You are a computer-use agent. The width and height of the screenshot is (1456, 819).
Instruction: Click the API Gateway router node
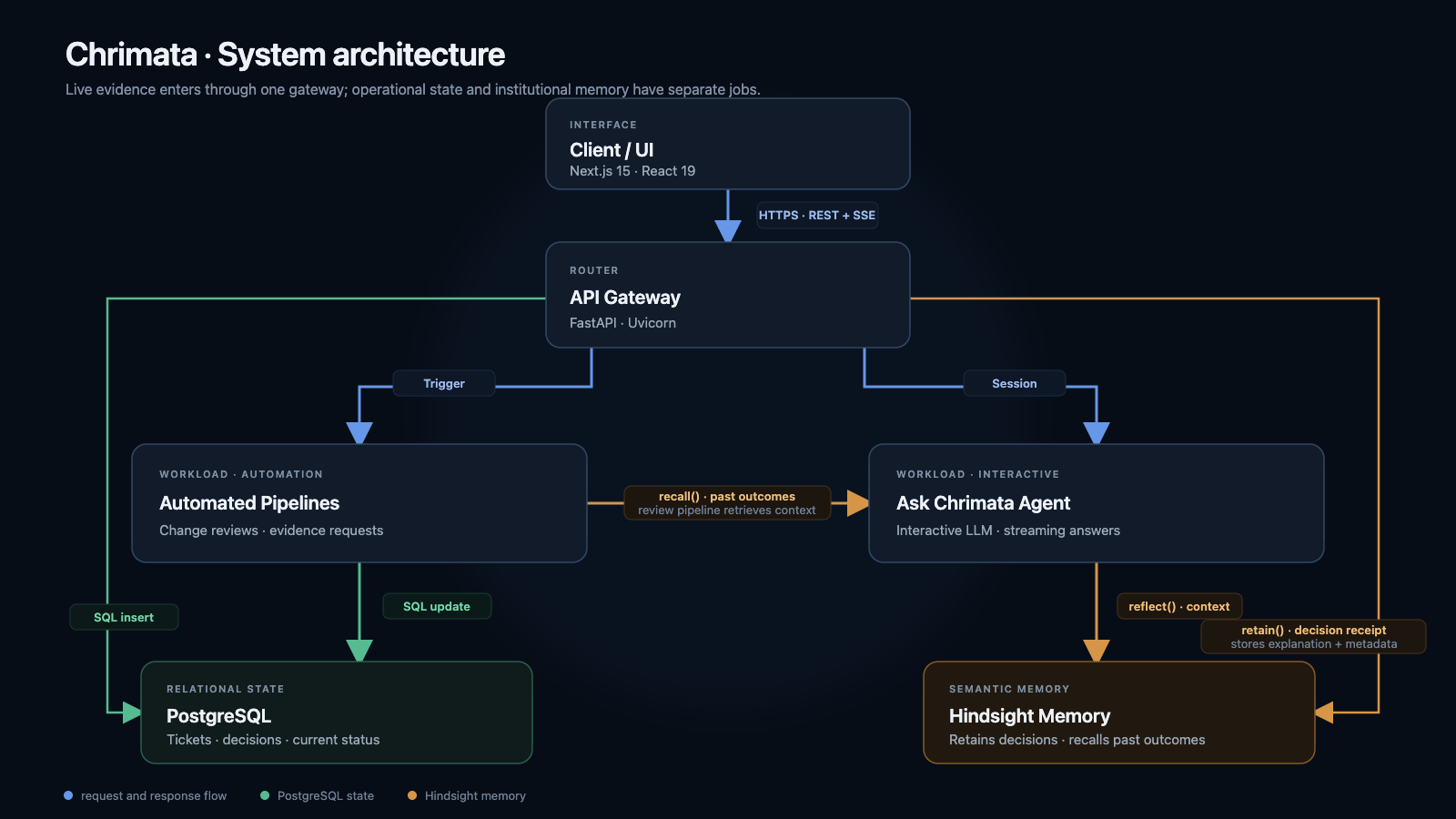point(728,295)
